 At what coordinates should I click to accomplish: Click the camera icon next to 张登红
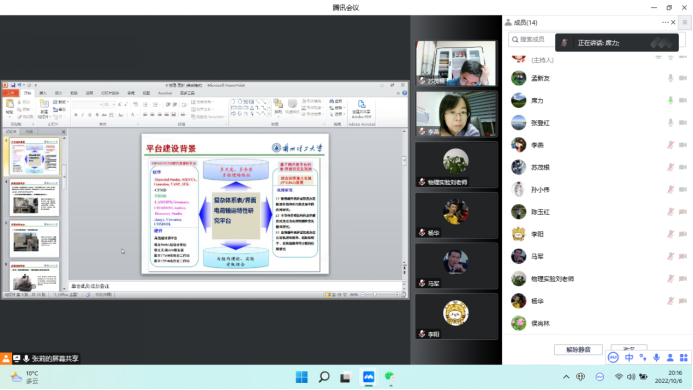point(683,122)
